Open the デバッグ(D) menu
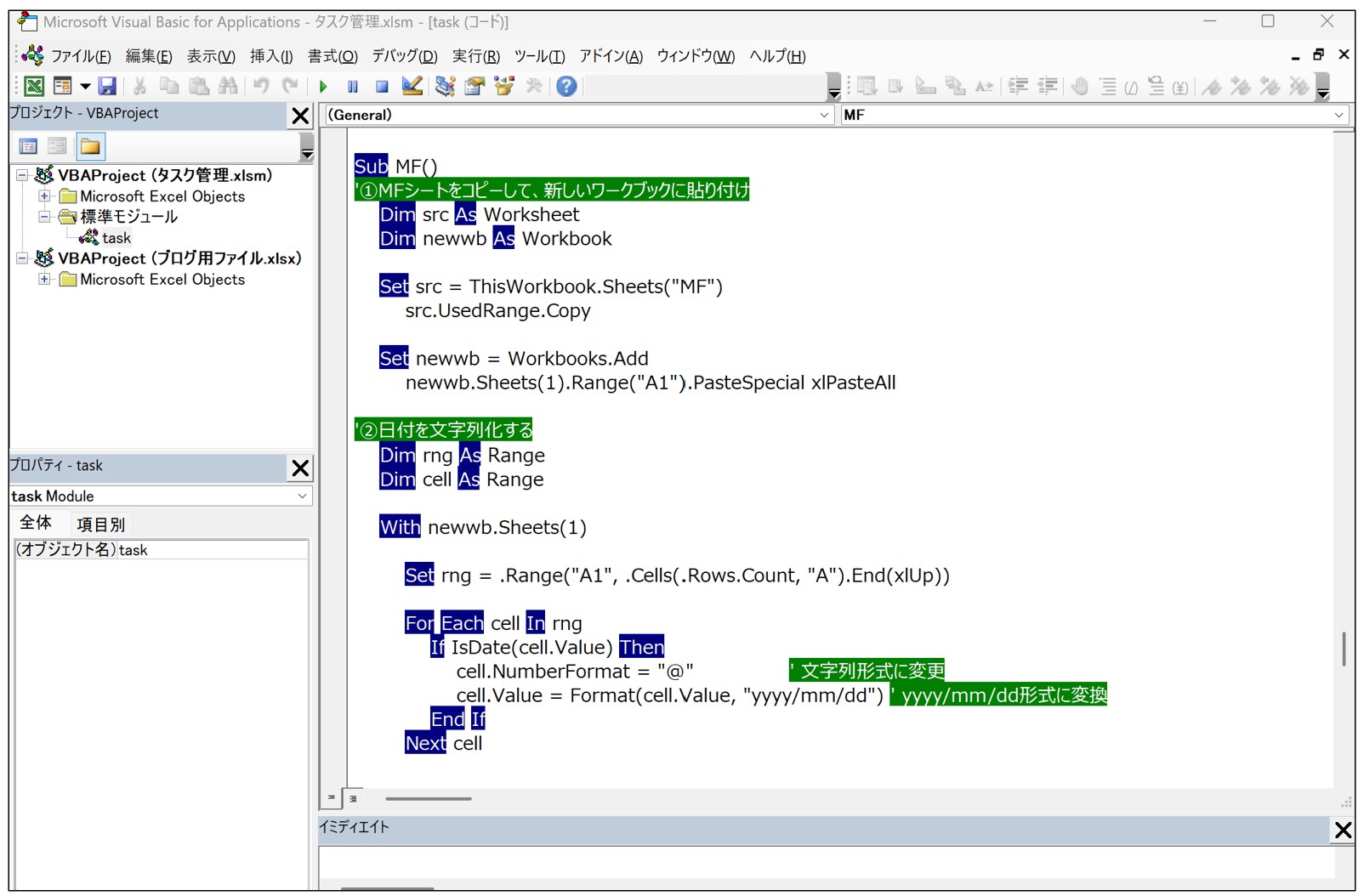This screenshot has width=1364, height=896. point(404,56)
